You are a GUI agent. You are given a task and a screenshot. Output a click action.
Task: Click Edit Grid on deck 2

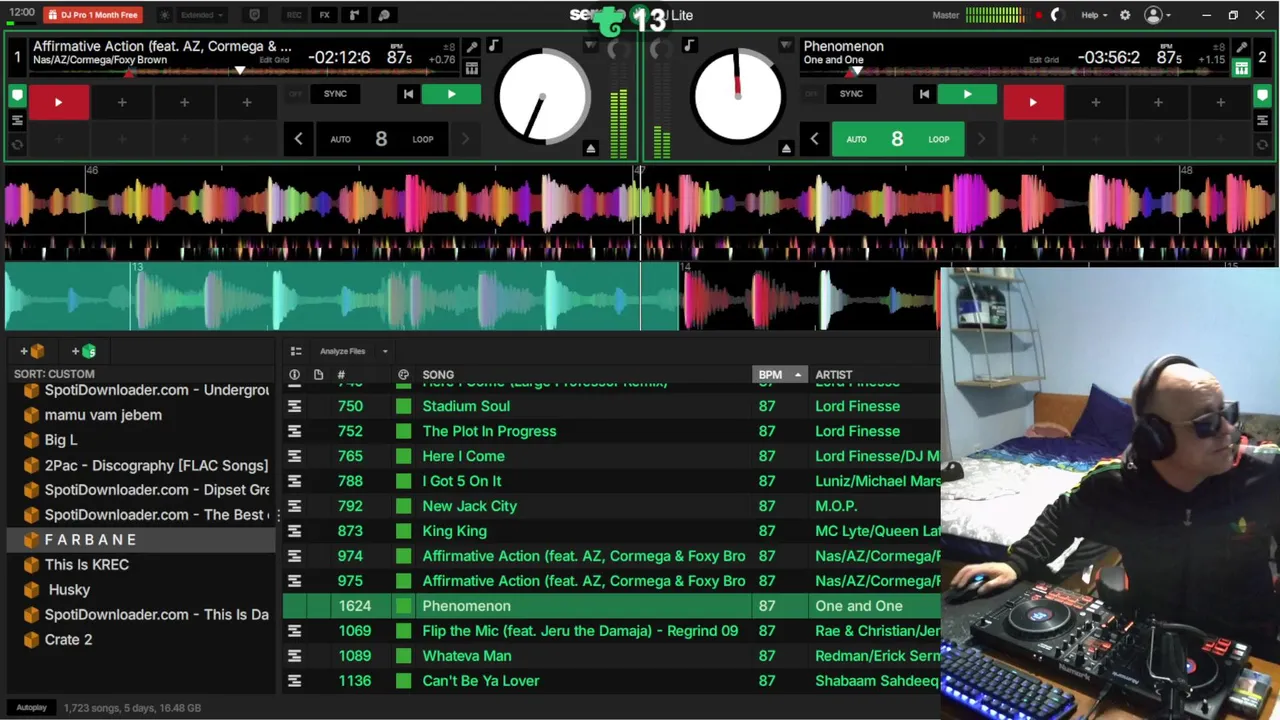[1044, 60]
